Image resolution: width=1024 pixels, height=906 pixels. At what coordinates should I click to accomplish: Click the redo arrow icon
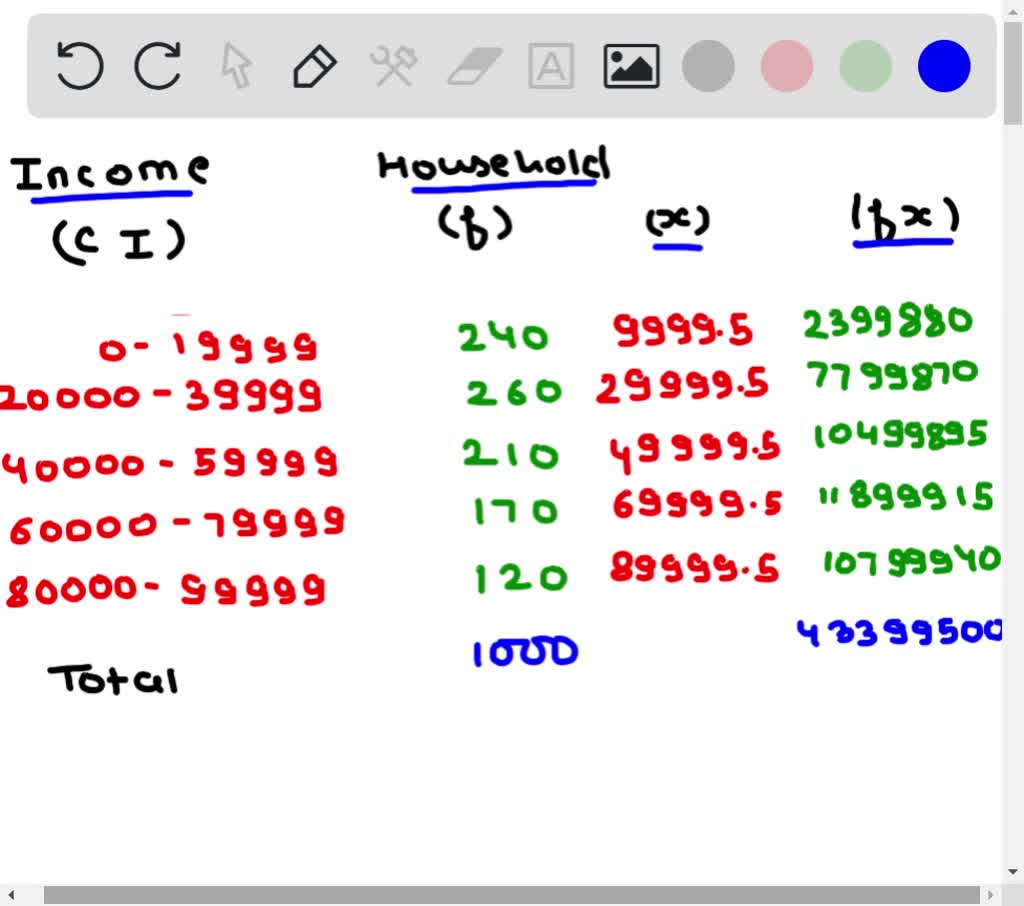(157, 65)
